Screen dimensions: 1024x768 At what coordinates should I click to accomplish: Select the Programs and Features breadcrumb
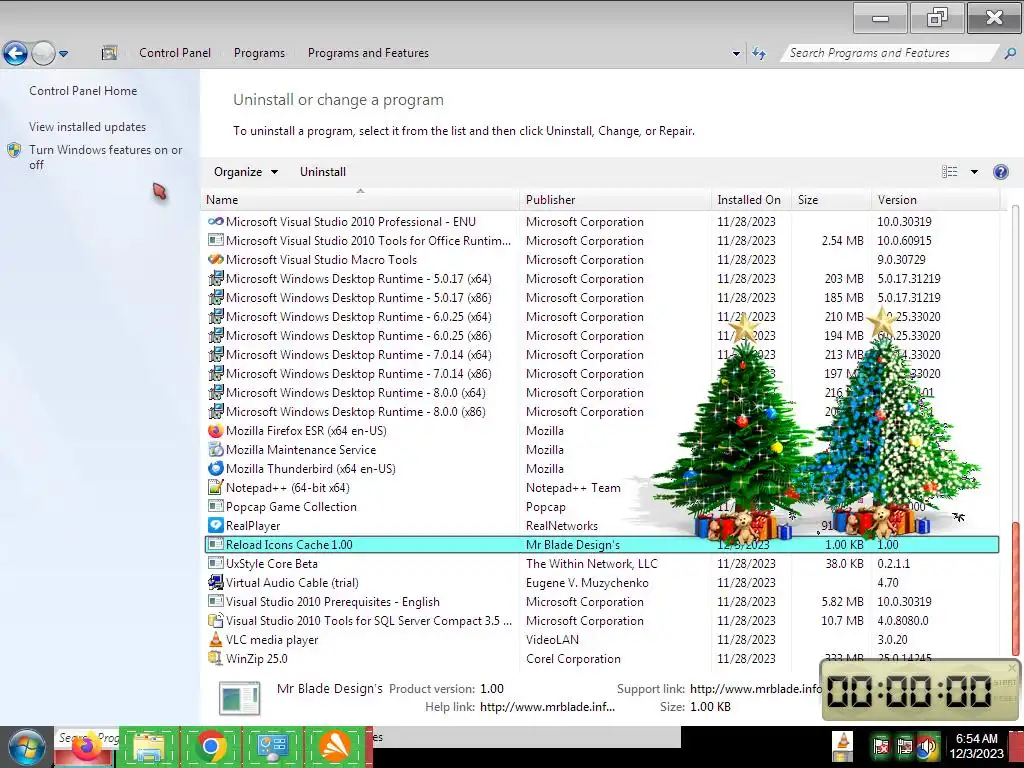pos(368,53)
